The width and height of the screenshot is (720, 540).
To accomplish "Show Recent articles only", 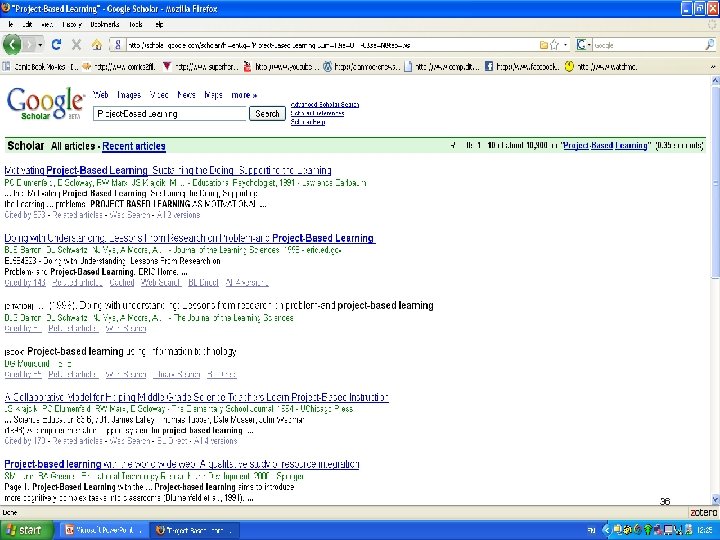I will point(134,146).
